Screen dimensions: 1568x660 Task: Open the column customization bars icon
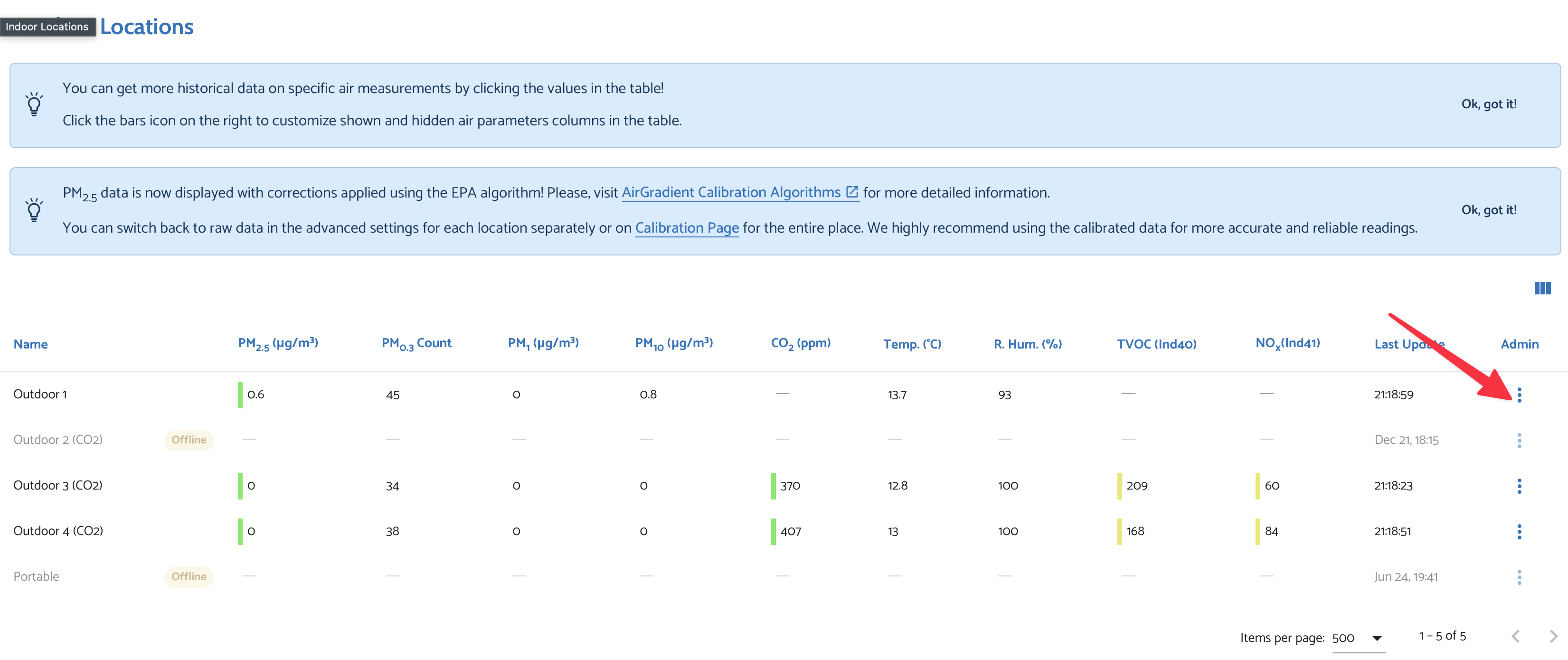pos(1542,288)
